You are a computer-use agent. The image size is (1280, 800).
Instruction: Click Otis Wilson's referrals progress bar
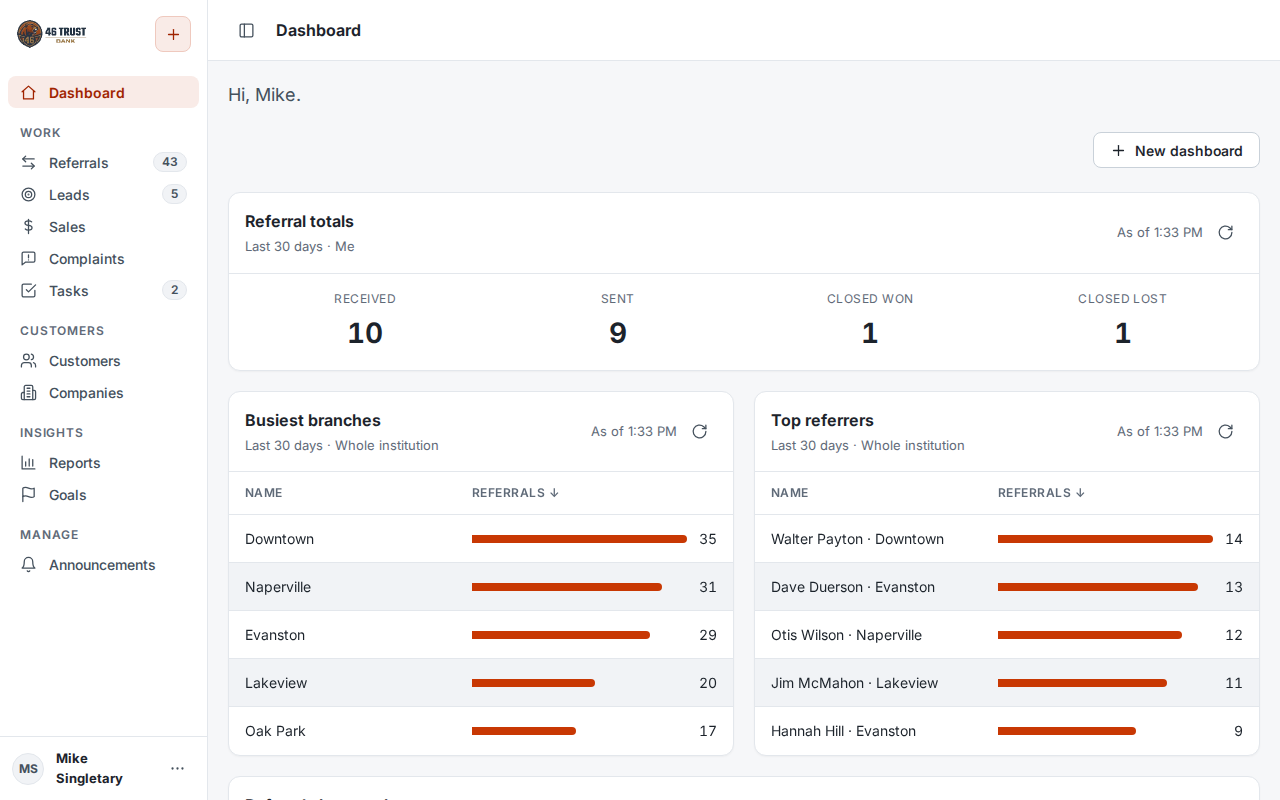pos(1090,635)
